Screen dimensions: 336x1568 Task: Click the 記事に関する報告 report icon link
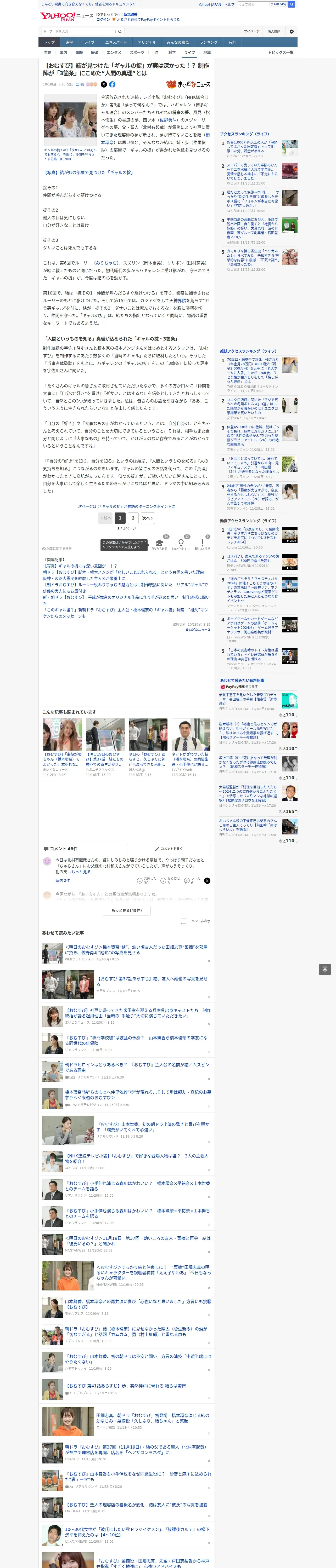tap(57, 549)
